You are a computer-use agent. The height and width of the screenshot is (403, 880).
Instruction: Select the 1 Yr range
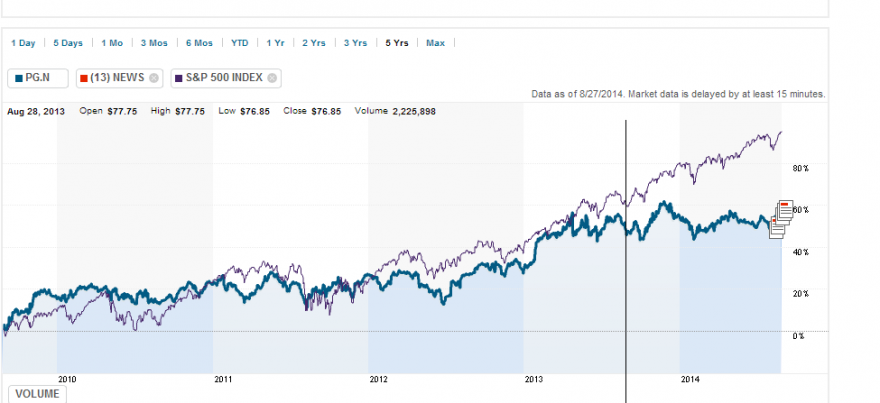(x=276, y=43)
